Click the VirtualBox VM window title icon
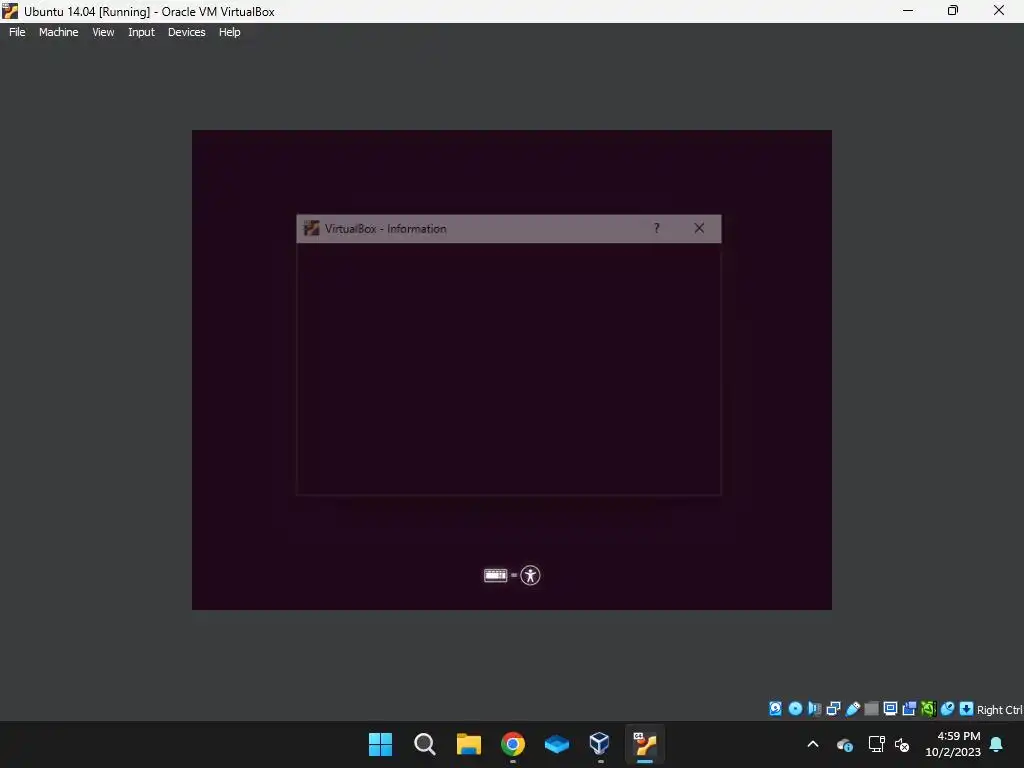The width and height of the screenshot is (1024, 768). (10, 11)
